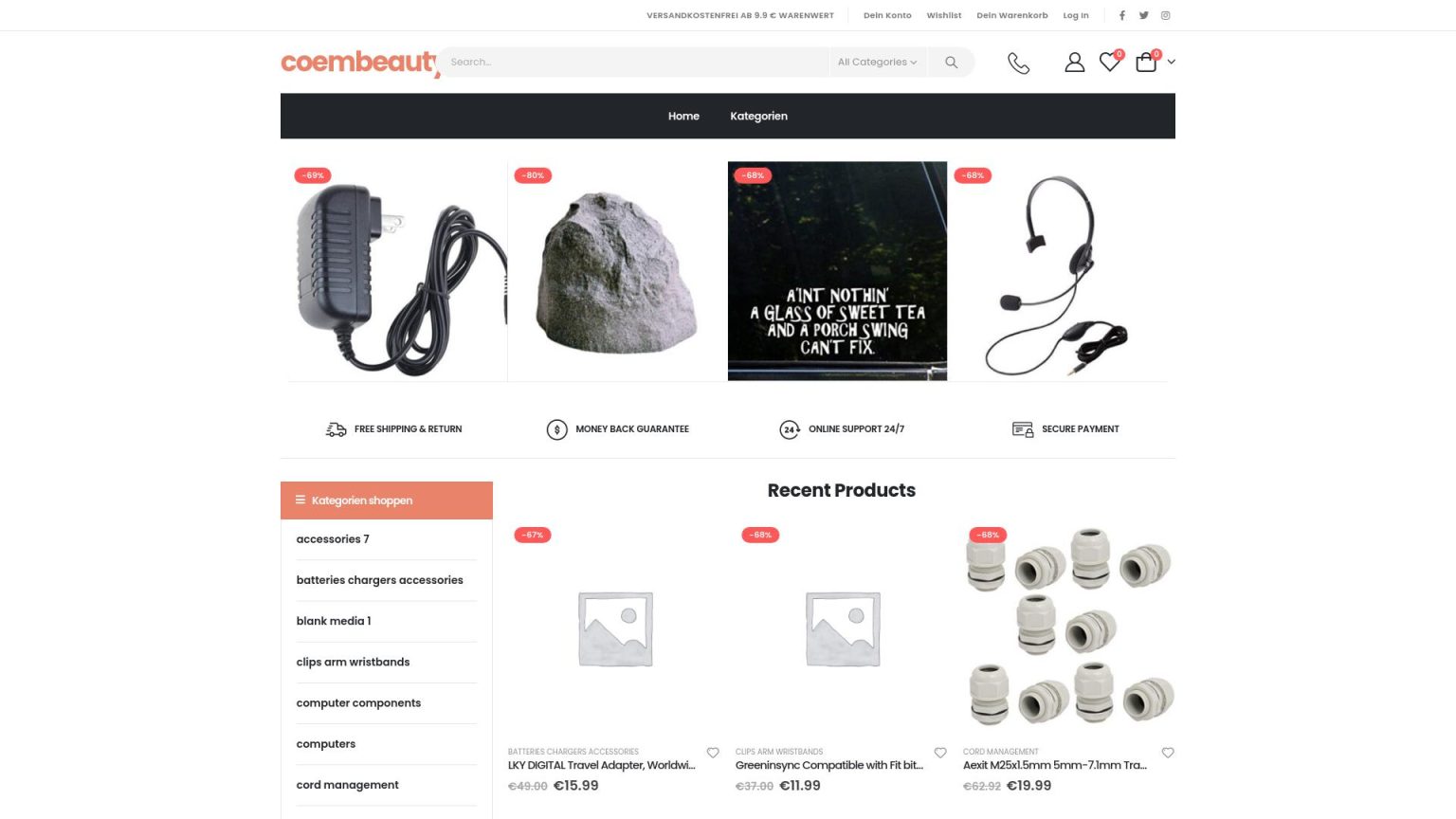Open the computer components category
The image size is (1456, 819).
[x=358, y=703]
